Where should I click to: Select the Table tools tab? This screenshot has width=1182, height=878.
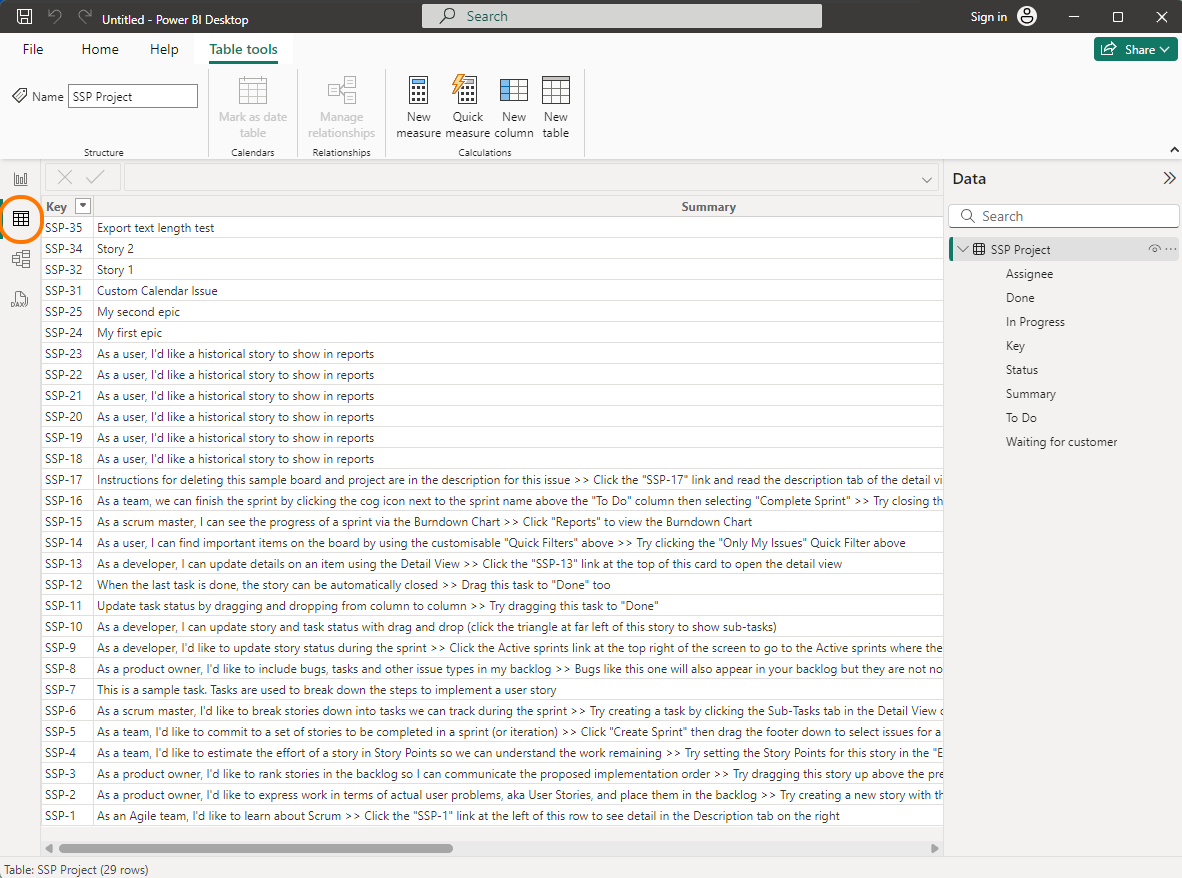click(x=243, y=49)
